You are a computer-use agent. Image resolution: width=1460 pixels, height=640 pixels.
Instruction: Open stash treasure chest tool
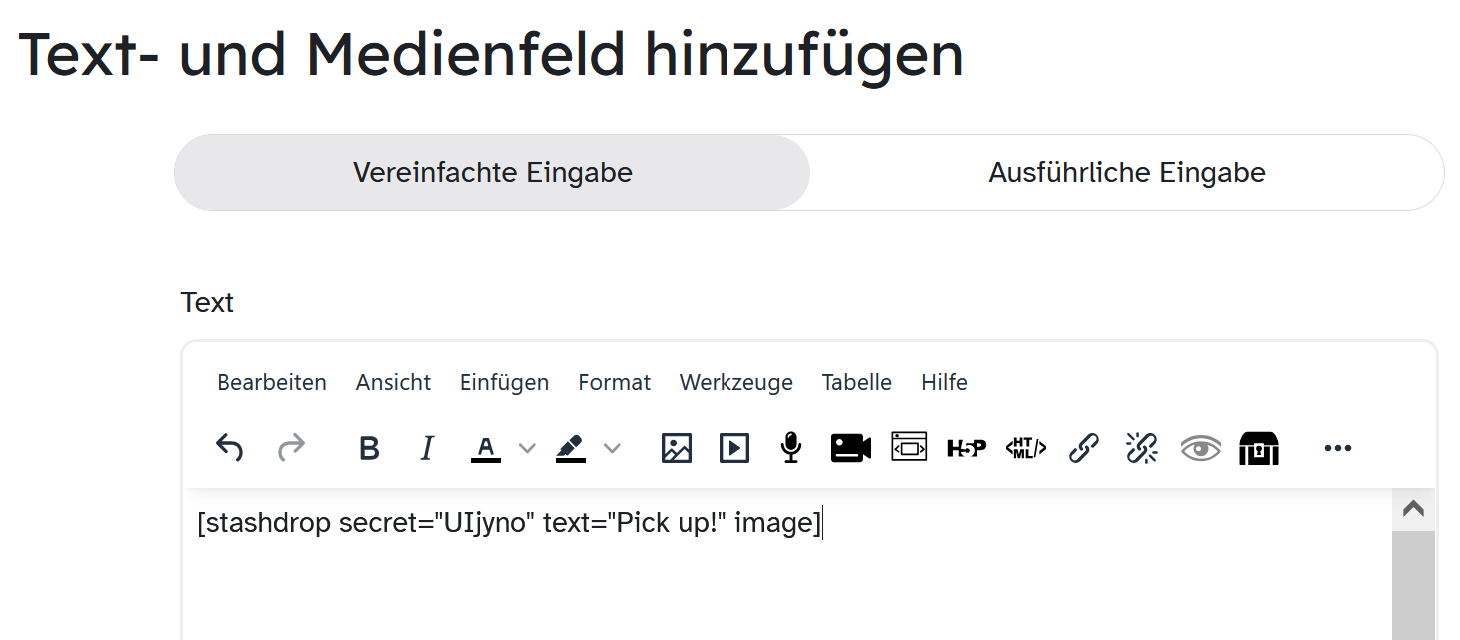1259,448
